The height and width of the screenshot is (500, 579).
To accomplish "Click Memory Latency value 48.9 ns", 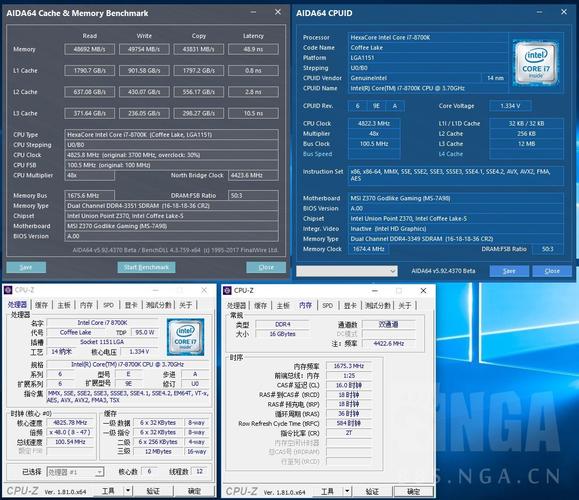I will tap(253, 49).
